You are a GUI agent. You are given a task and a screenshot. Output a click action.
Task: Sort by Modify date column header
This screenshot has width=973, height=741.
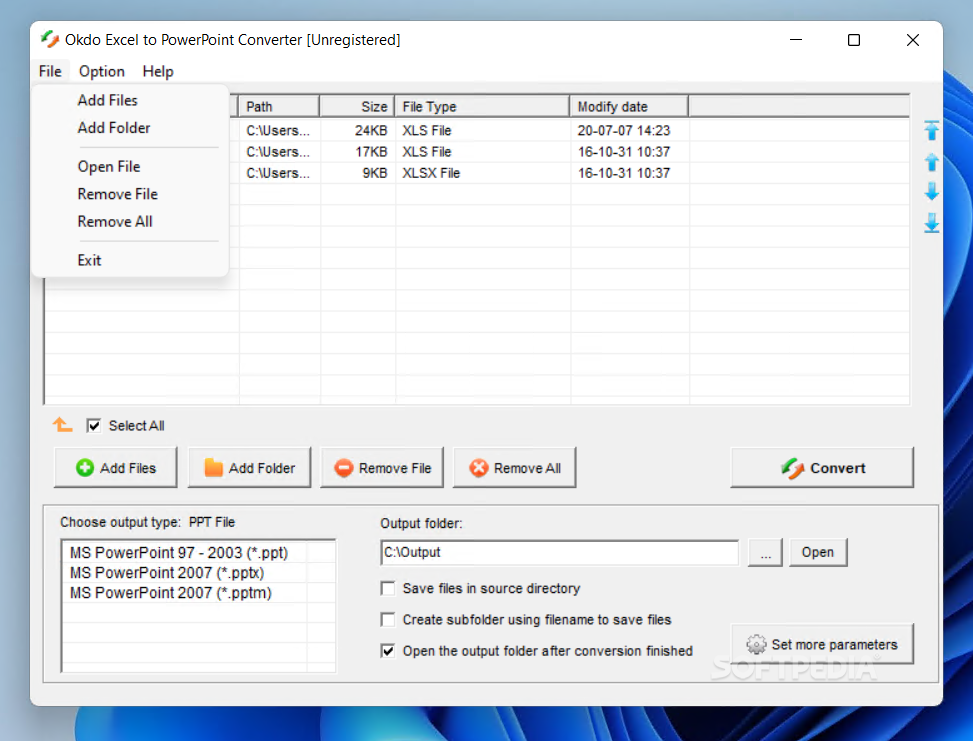coord(629,107)
